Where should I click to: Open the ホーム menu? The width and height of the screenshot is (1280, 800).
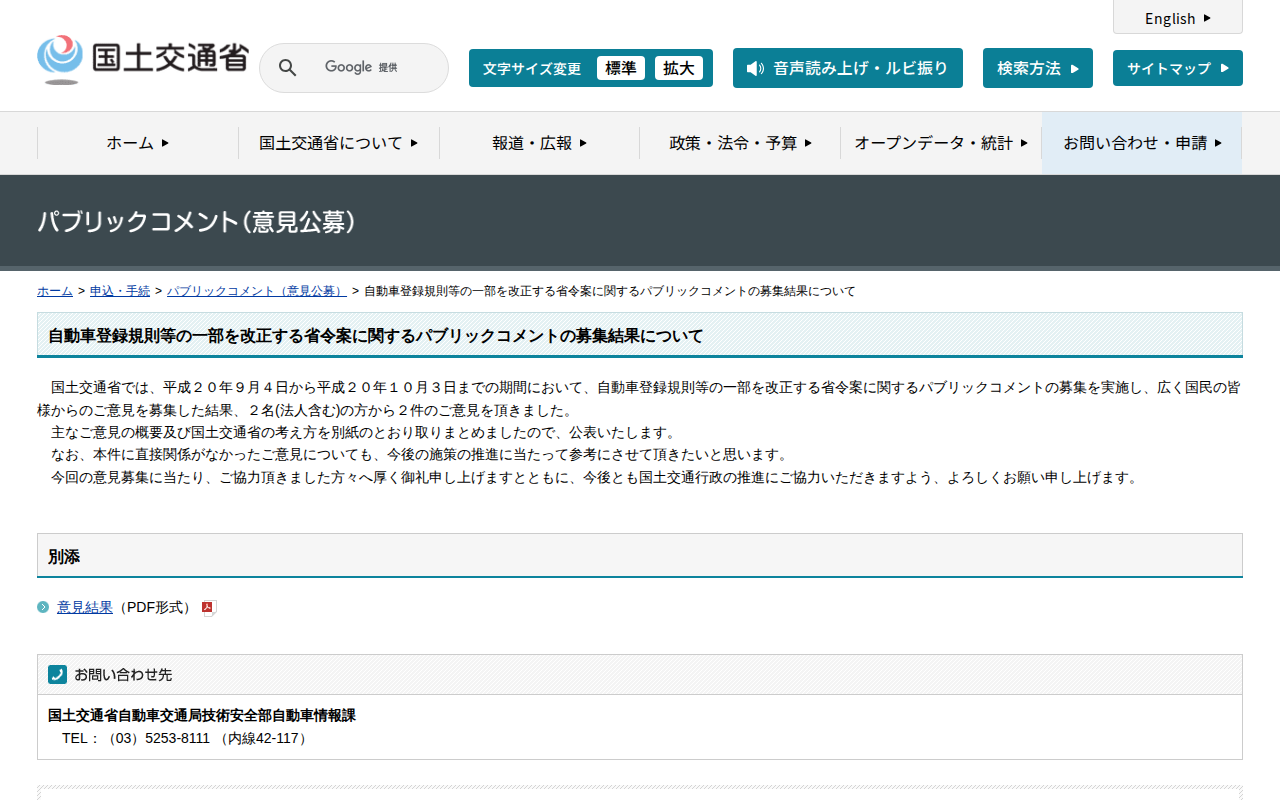coord(138,143)
